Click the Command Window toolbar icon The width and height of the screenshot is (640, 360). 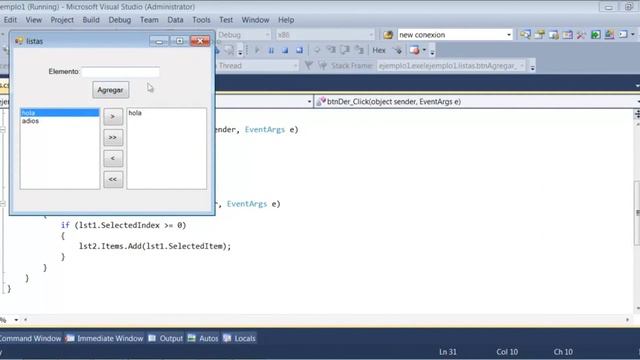[x=623, y=35]
